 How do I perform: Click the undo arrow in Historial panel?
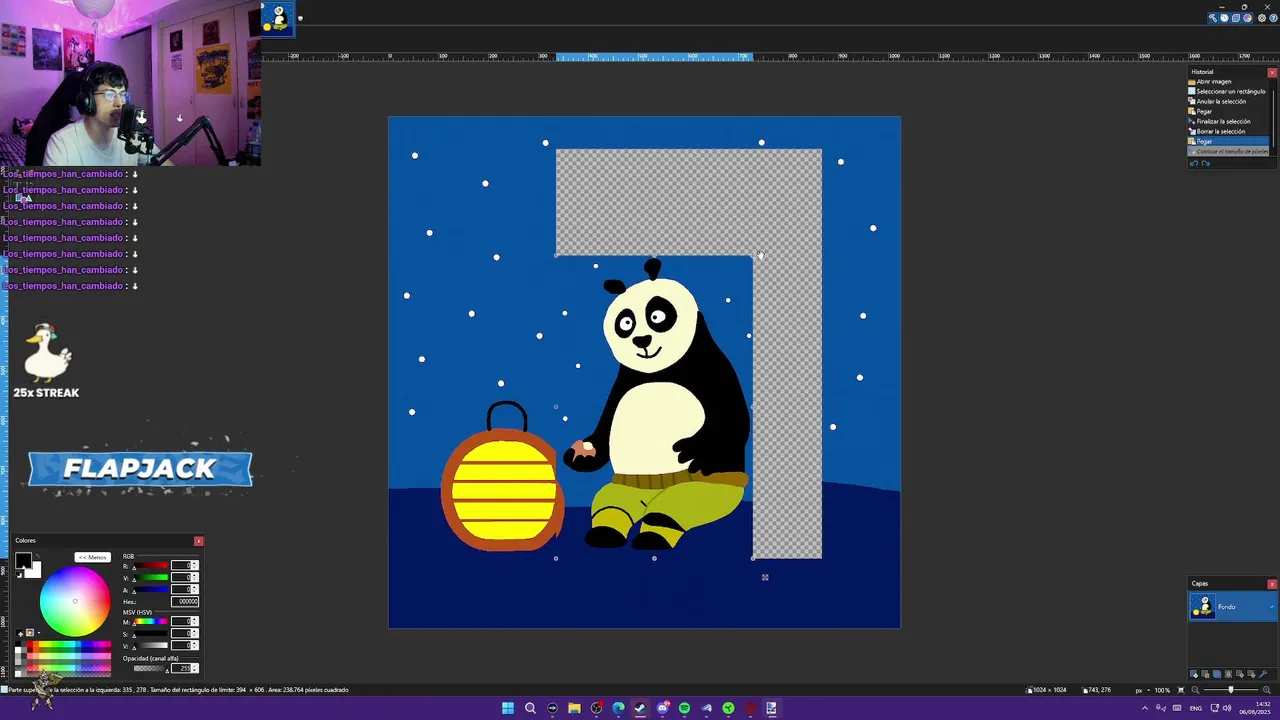(1193, 163)
